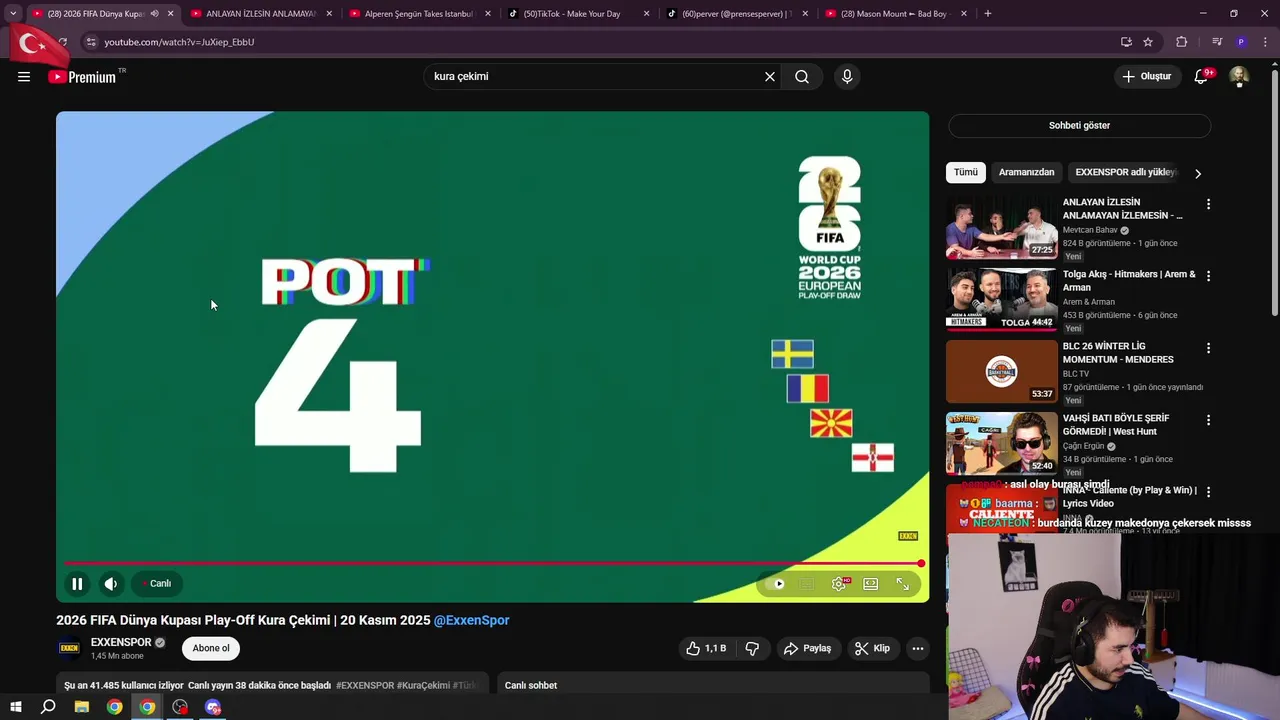
Task: Switch to the Alperen Şengün Takes Istanbul tab
Action: click(420, 14)
